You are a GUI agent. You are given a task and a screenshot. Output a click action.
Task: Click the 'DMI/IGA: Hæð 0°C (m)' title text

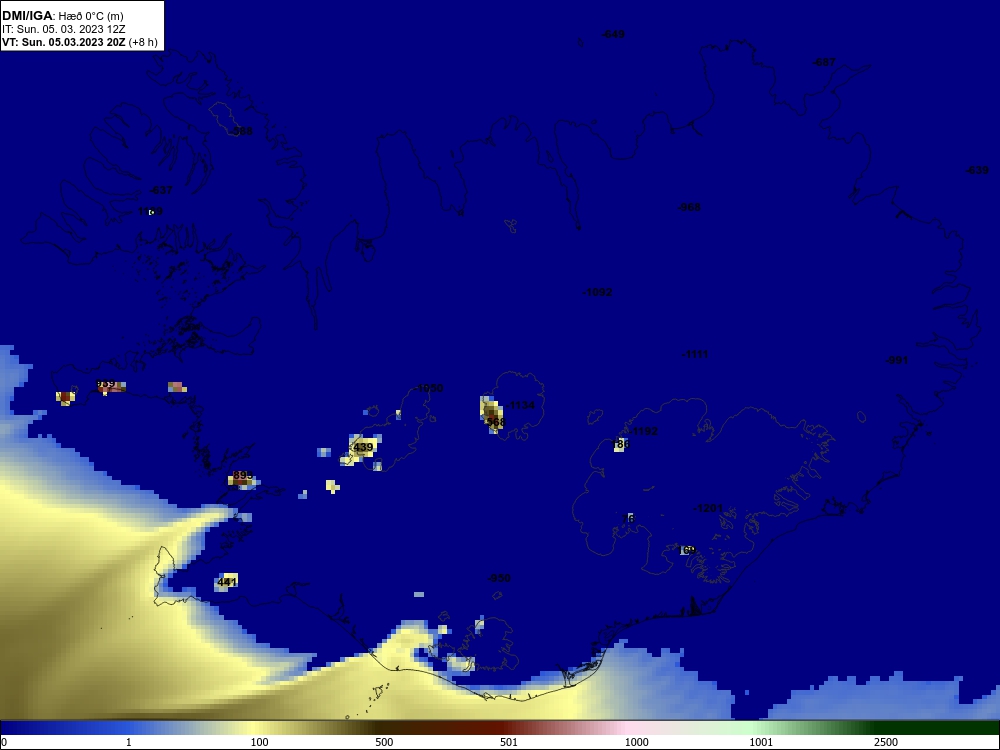[62, 16]
